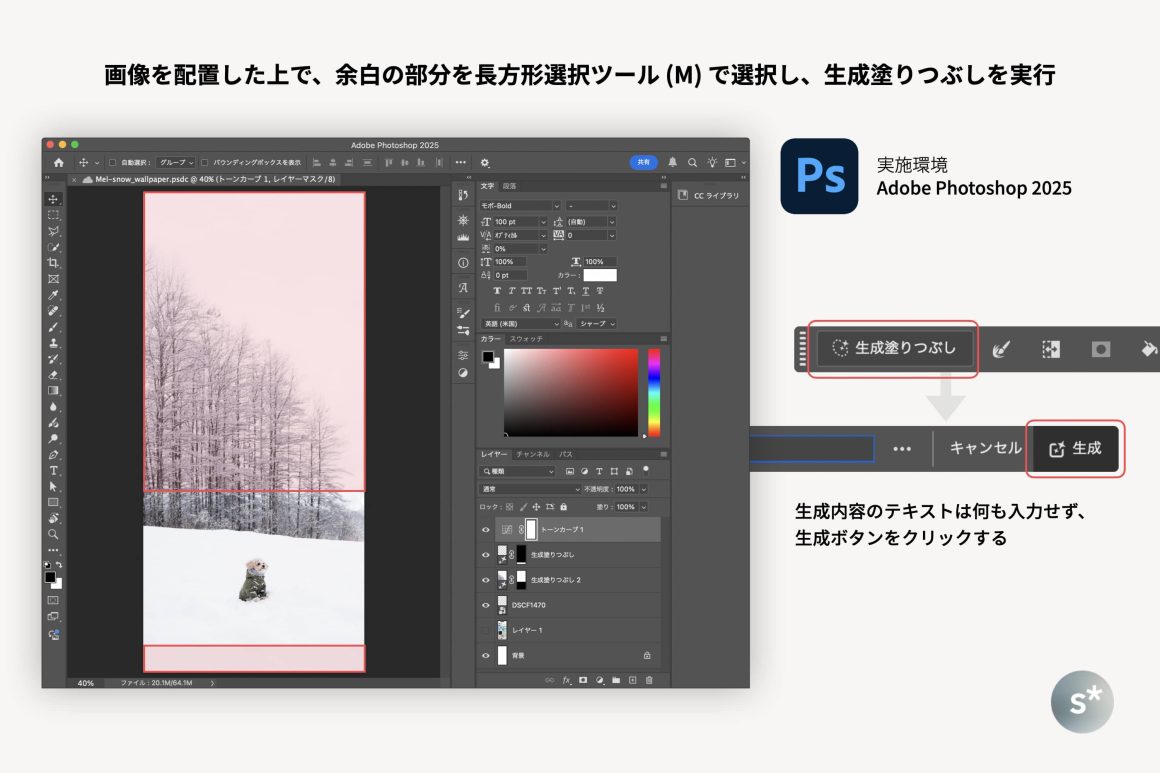The width and height of the screenshot is (1160, 773).
Task: Add a layer mask from Layers footer
Action: 582,680
